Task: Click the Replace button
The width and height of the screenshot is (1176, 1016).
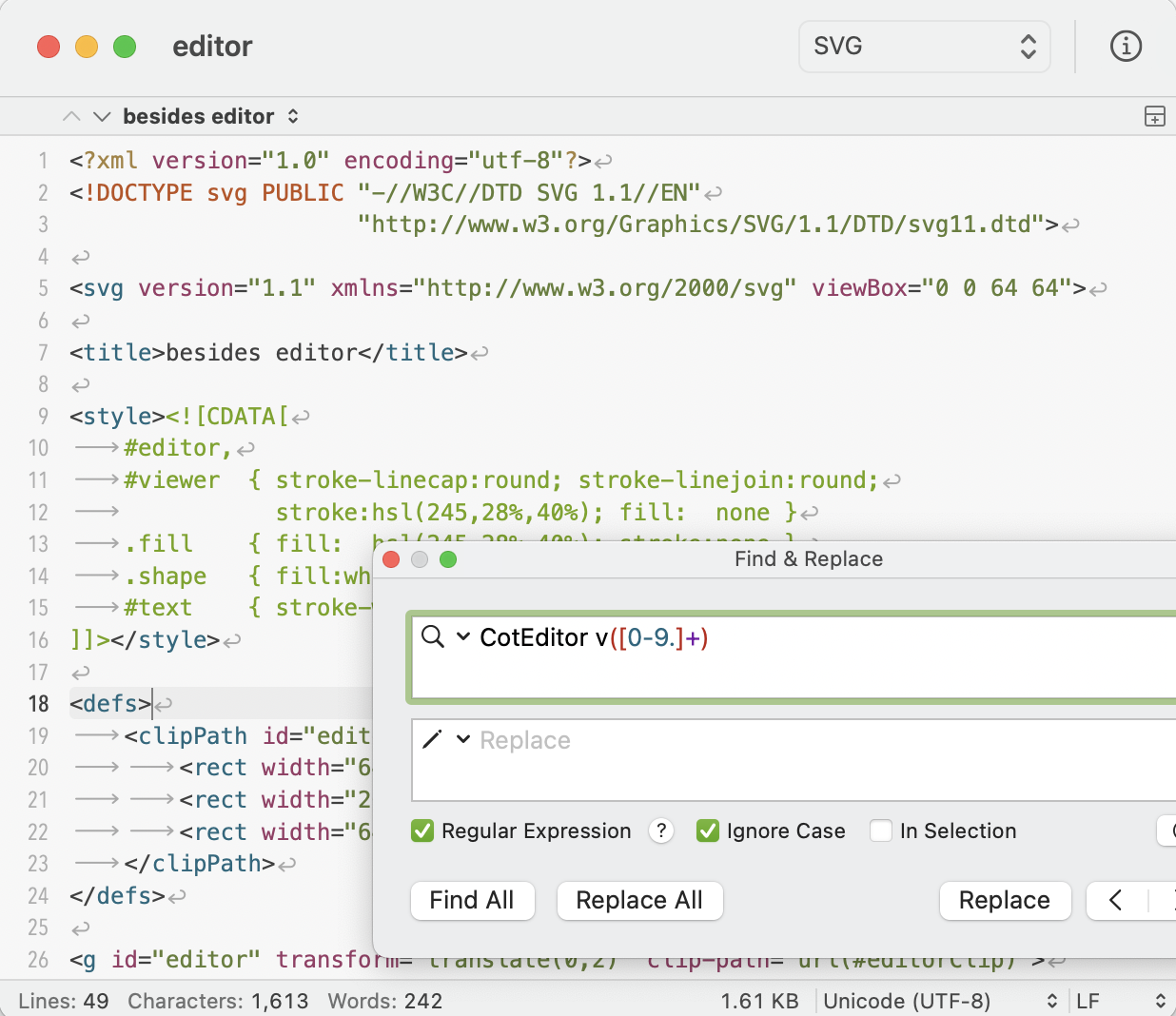Action: click(x=1005, y=900)
